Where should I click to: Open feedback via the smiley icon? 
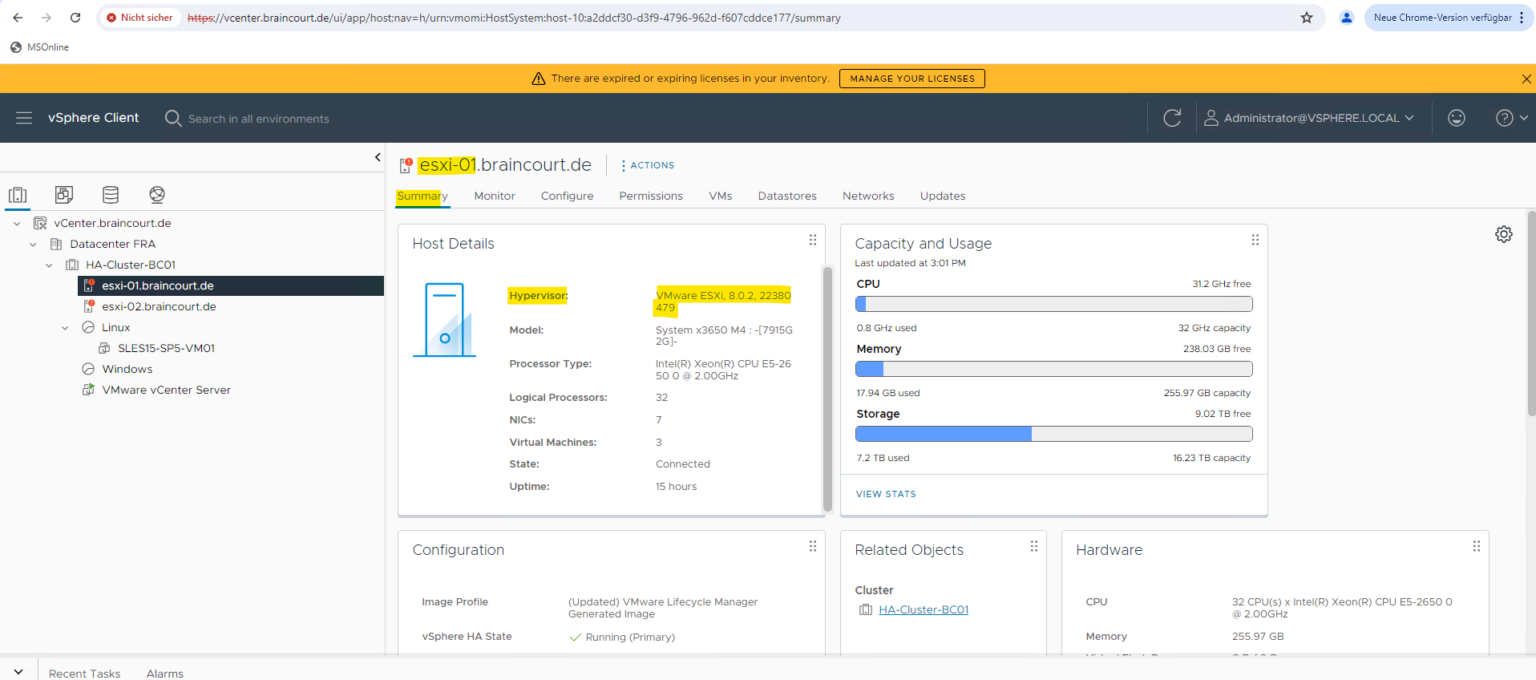click(x=1456, y=117)
